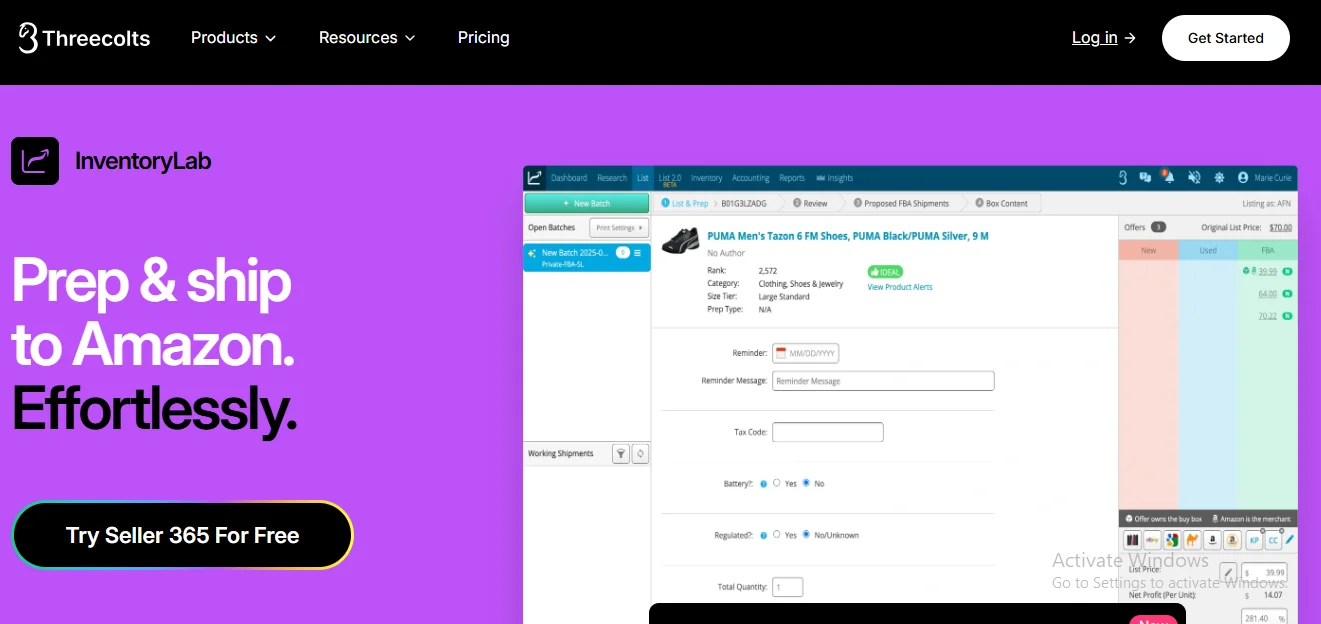This screenshot has height=624, width=1321.
Task: Switch to the Research tab
Action: click(x=612, y=178)
